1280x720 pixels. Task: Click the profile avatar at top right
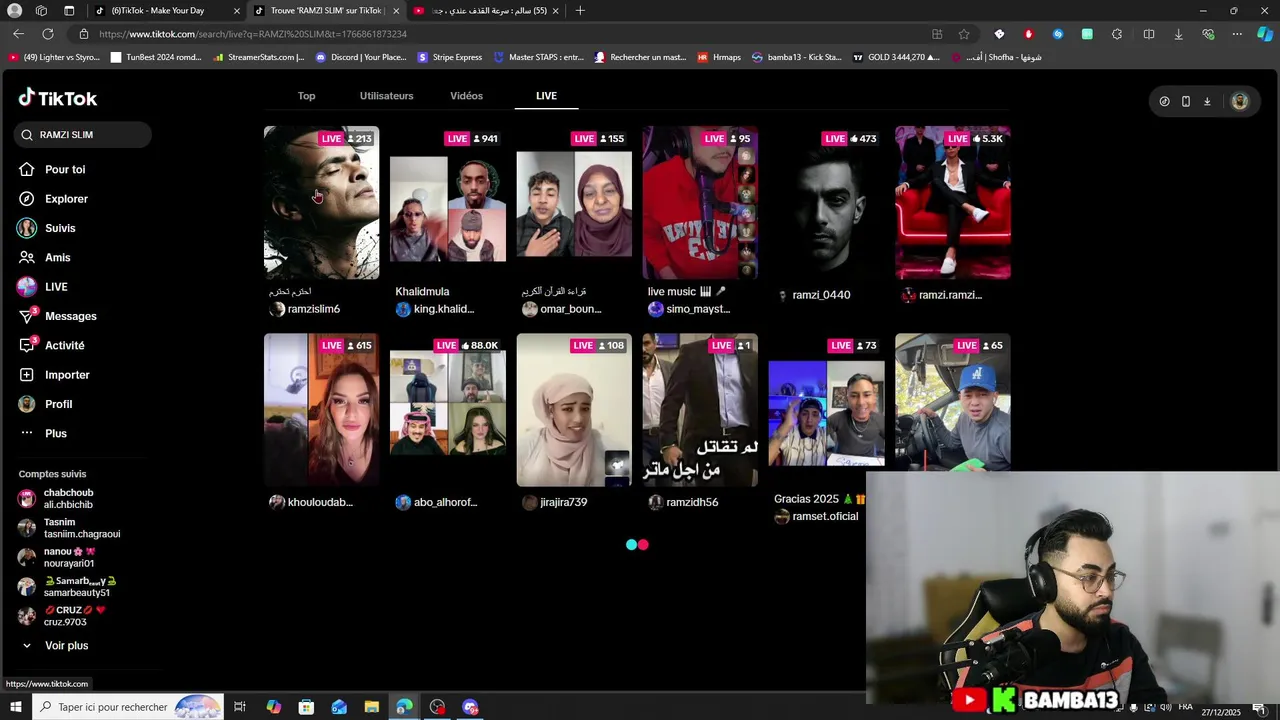pos(1240,101)
